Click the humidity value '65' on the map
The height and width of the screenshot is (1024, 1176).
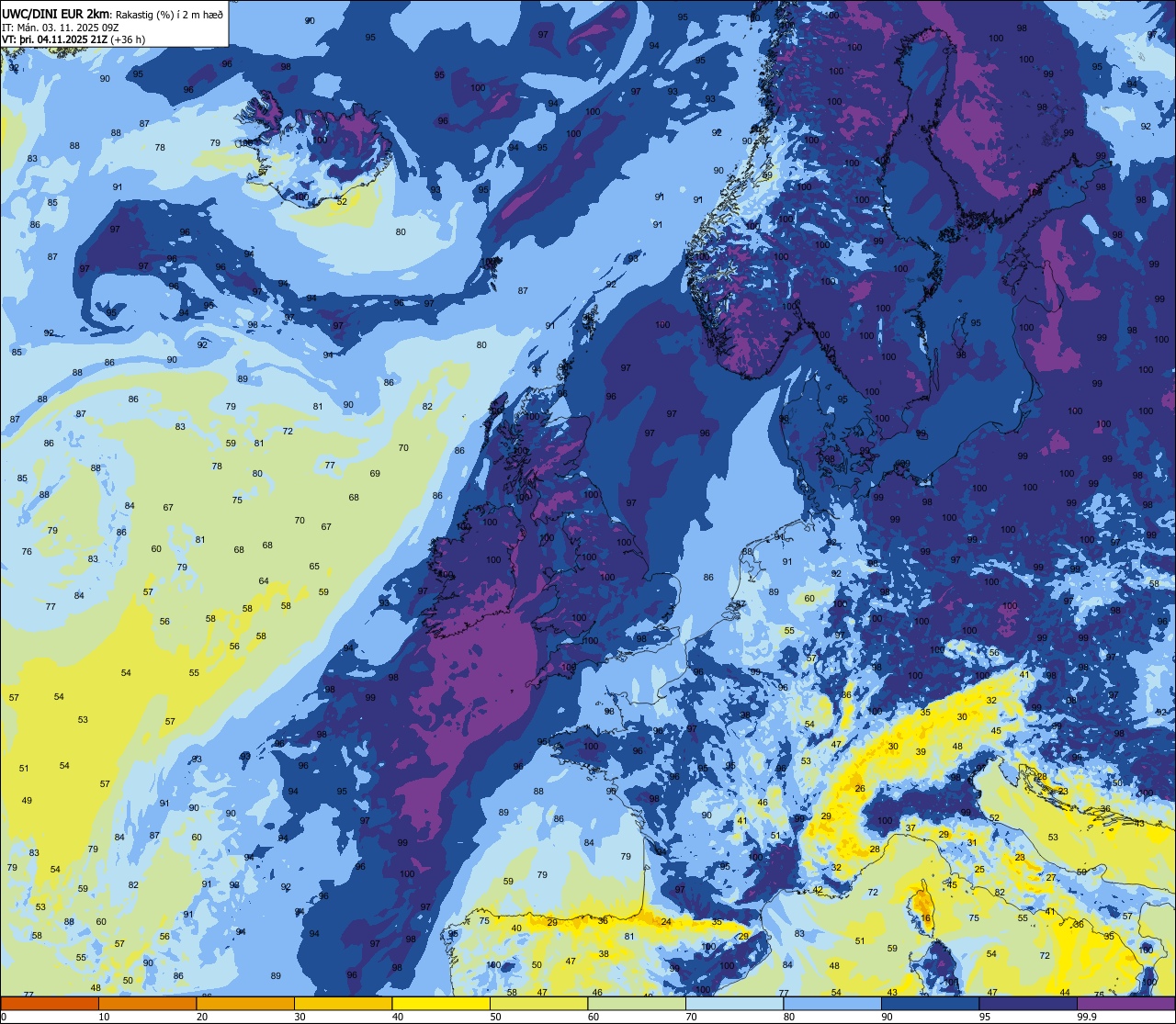tap(314, 567)
